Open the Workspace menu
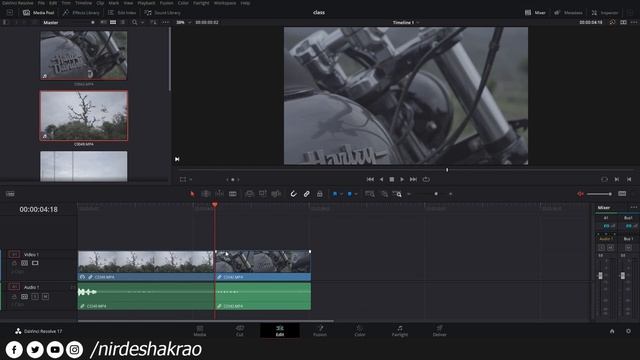 point(225,3)
